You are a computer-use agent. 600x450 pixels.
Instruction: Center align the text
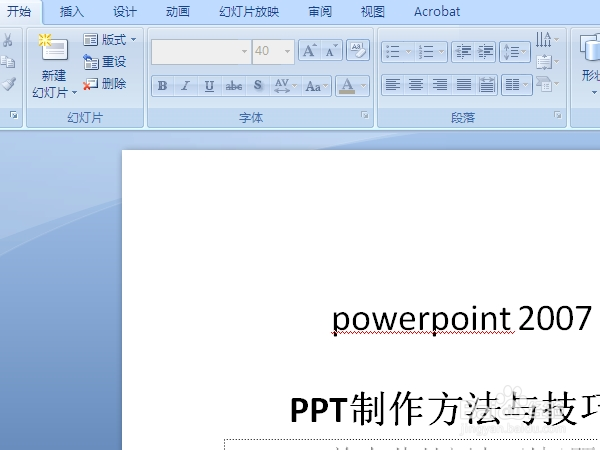tap(416, 85)
